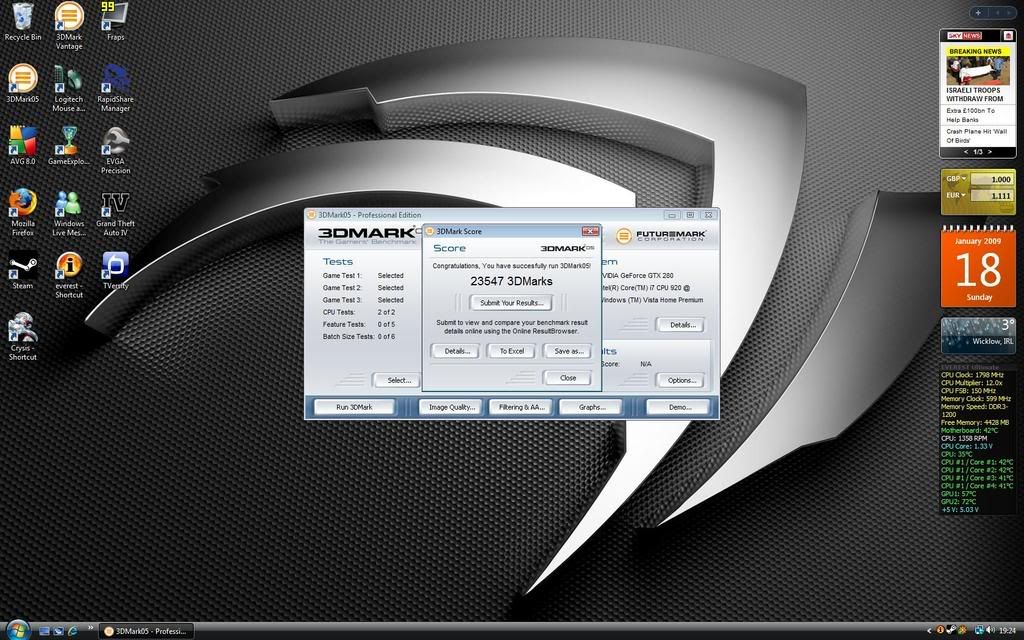Click the GBP value field in currency gadget
This screenshot has width=1024, height=640.
click(x=991, y=179)
